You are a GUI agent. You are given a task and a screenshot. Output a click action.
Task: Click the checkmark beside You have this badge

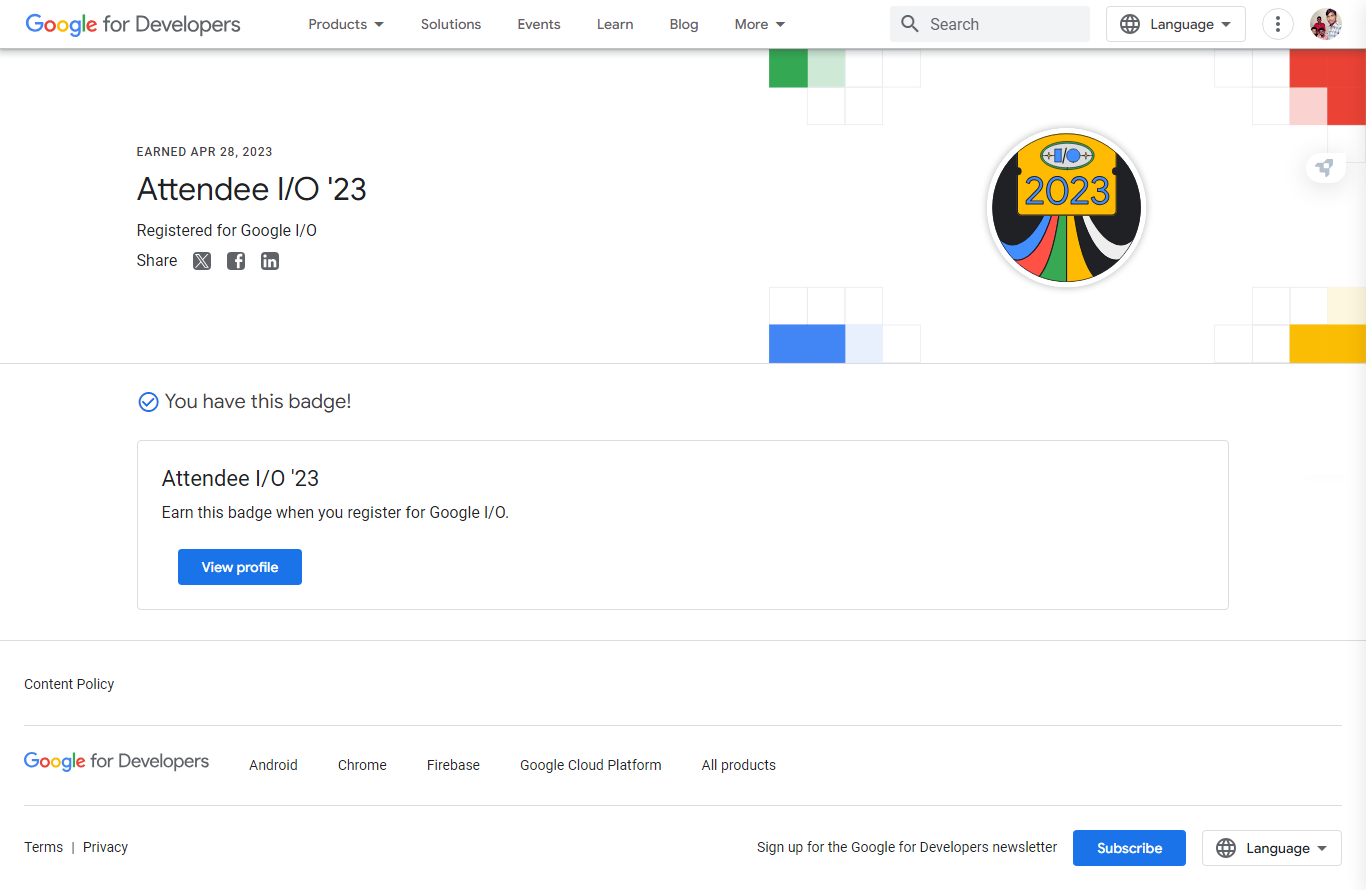(148, 402)
